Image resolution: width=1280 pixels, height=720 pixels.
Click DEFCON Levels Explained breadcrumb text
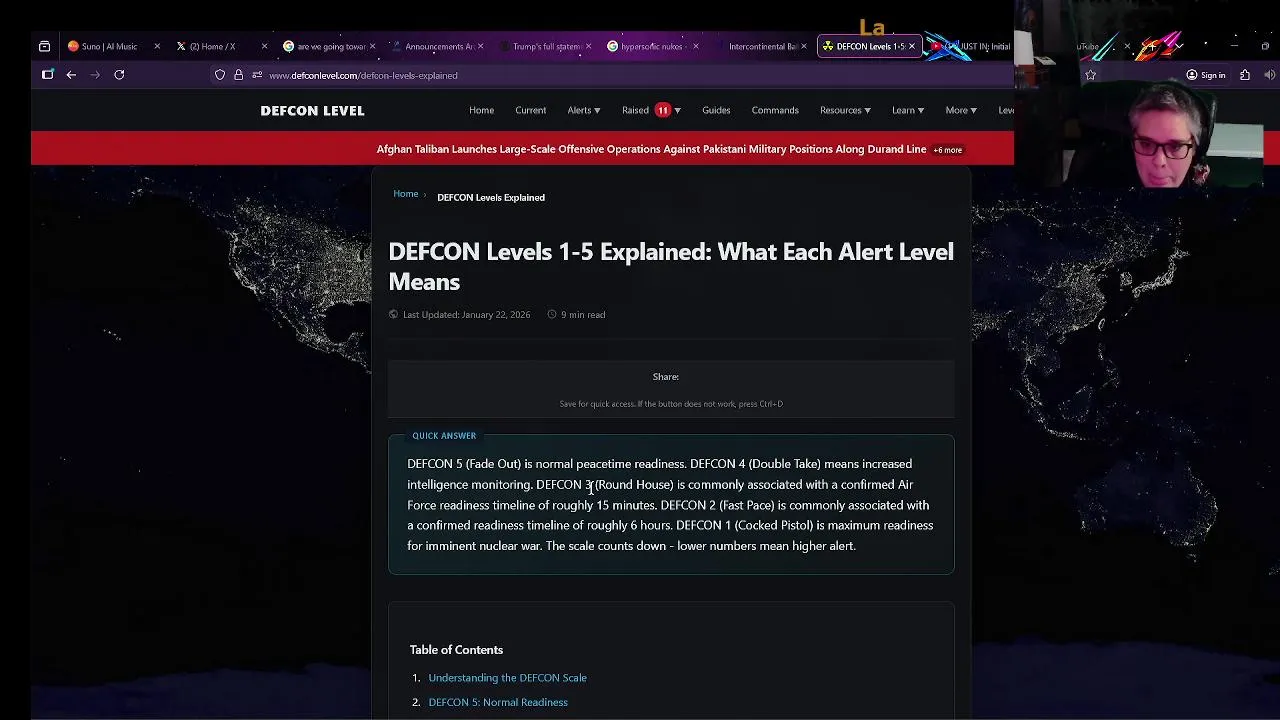tap(491, 197)
